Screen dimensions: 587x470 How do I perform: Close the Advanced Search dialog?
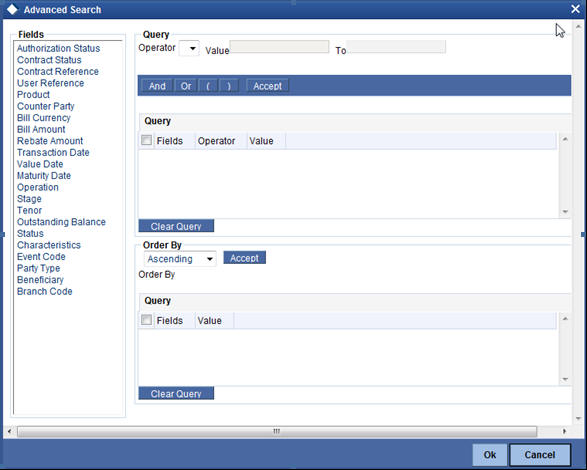[575, 9]
